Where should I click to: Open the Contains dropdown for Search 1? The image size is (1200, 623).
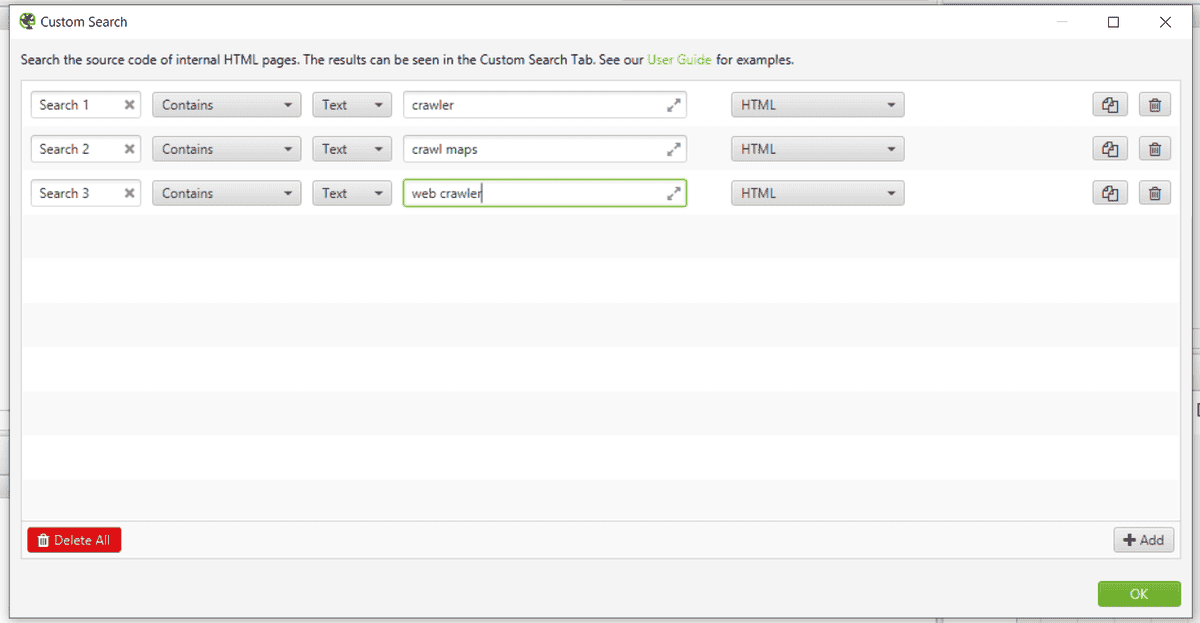coord(227,105)
